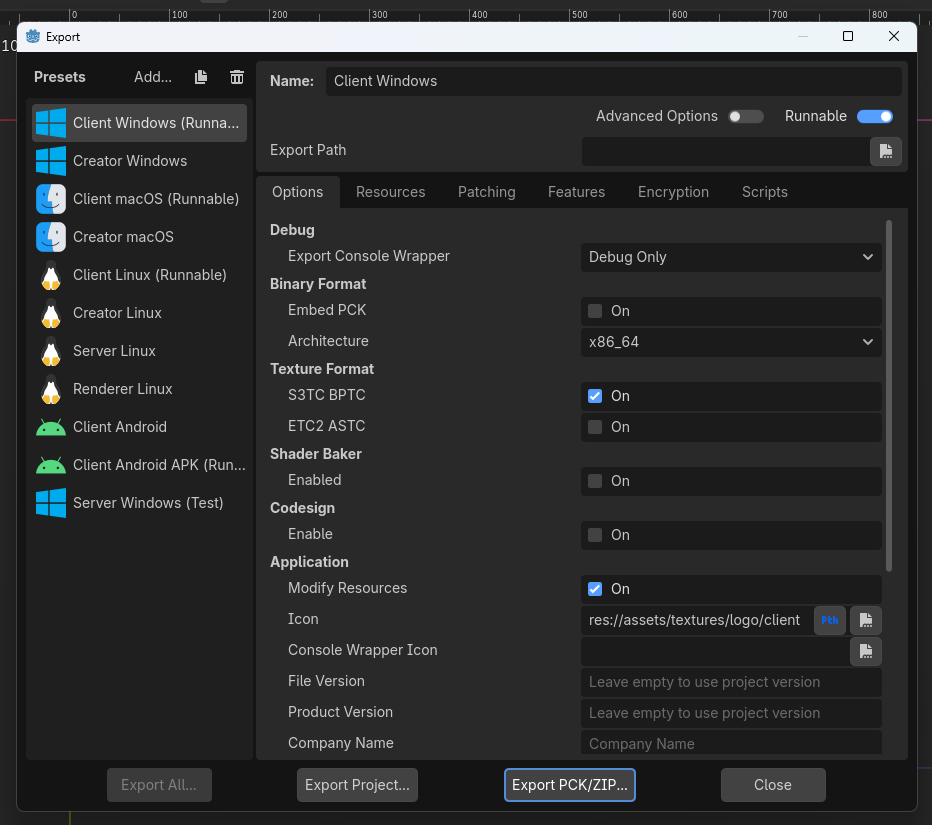Click the Export Project... button
The width and height of the screenshot is (932, 825).
pos(357,785)
